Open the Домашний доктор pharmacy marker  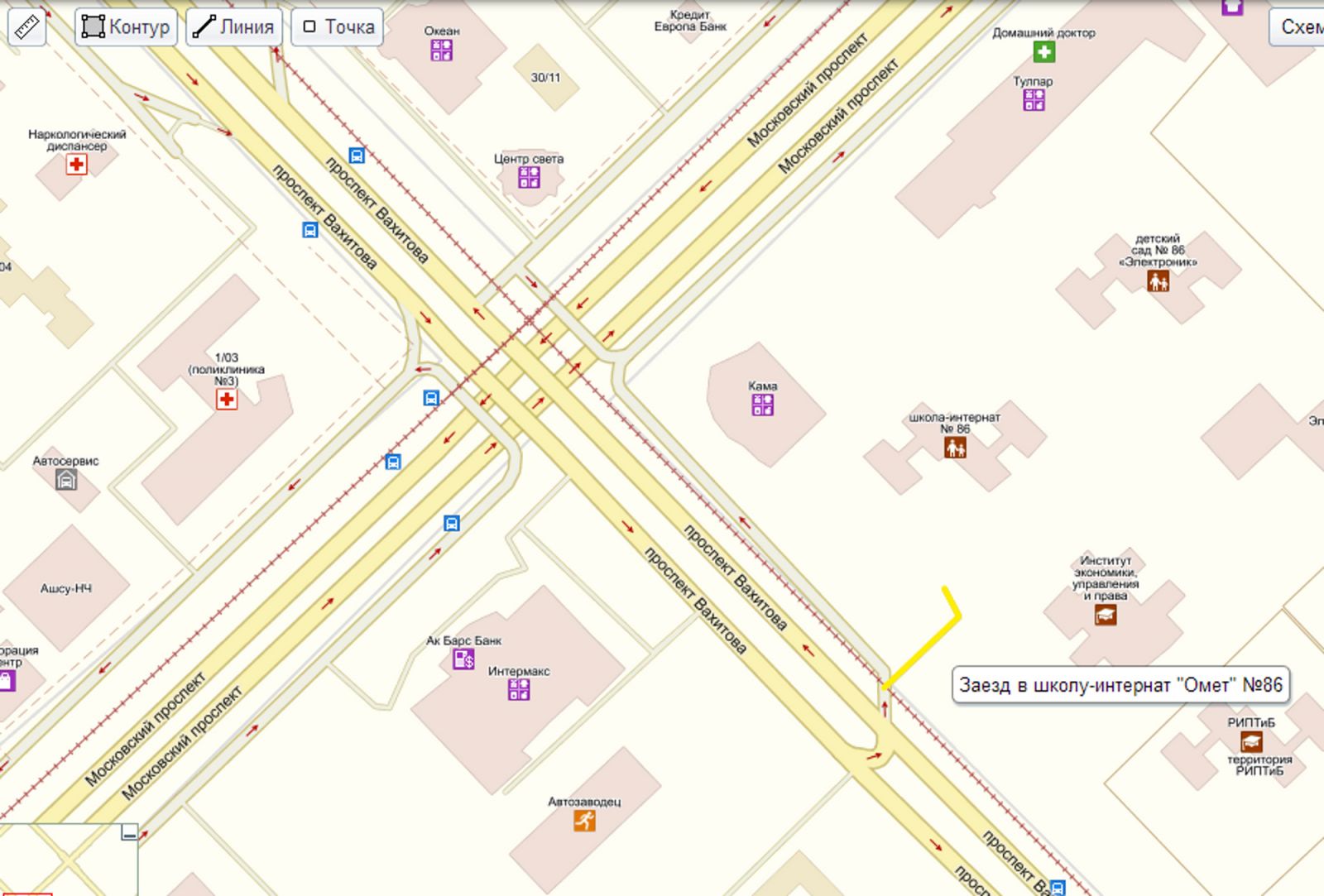tap(1043, 52)
